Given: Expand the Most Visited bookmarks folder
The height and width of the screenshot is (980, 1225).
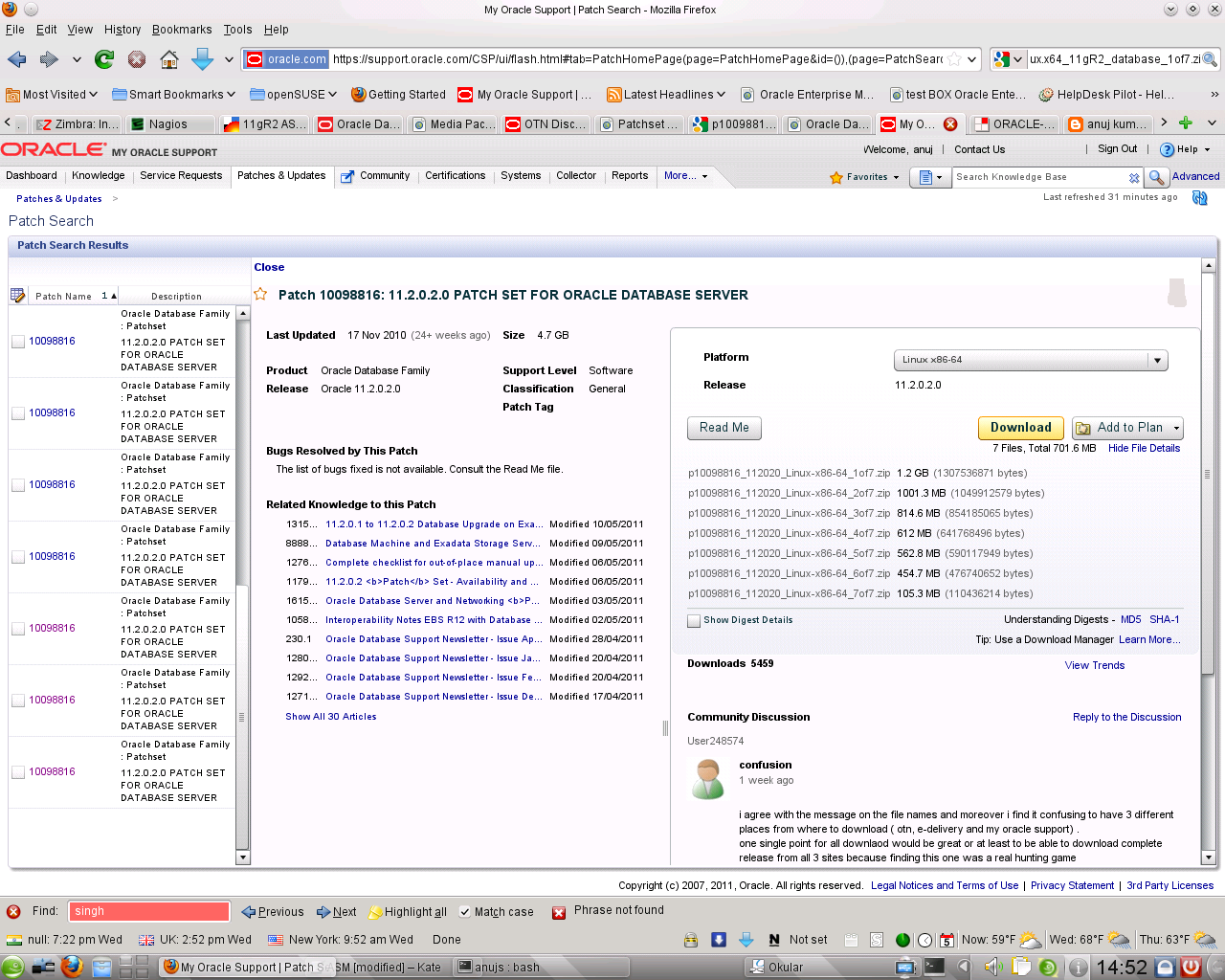Looking at the screenshot, I should pos(52,95).
